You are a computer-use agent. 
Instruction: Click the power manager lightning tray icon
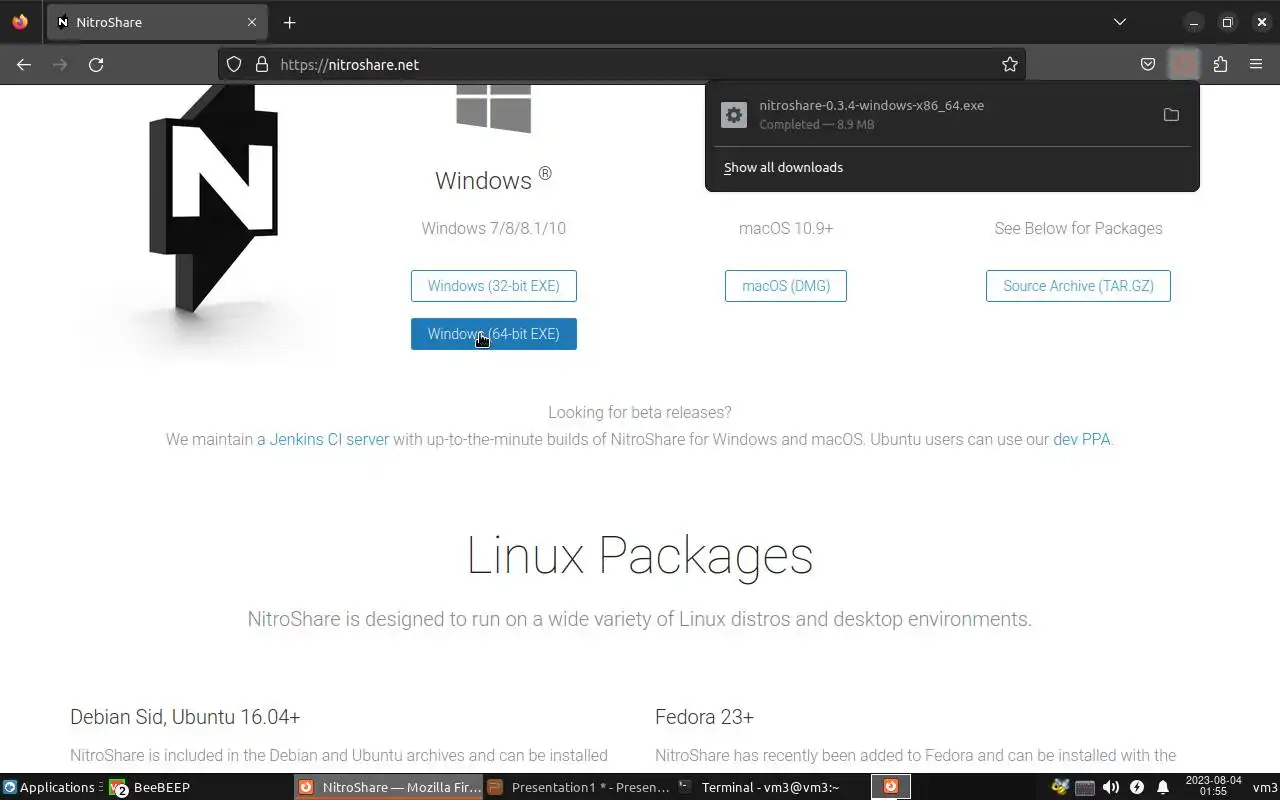coord(1137,787)
